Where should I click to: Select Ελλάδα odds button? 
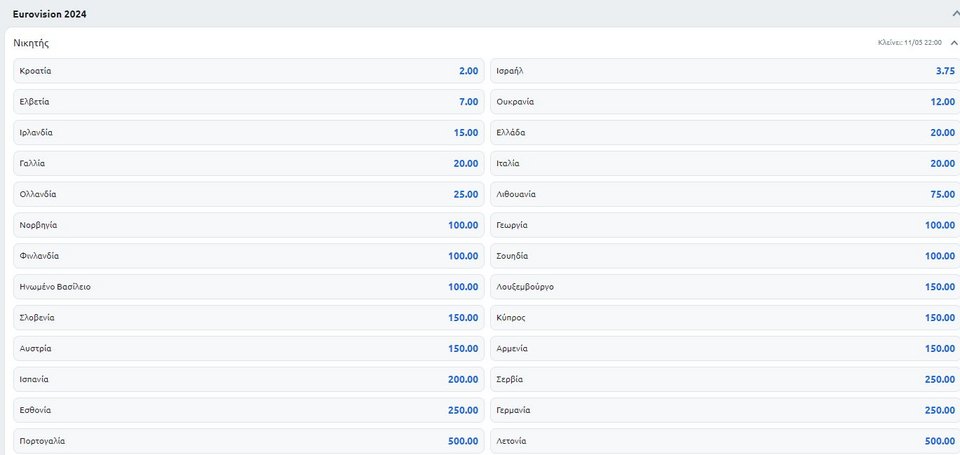pos(725,132)
